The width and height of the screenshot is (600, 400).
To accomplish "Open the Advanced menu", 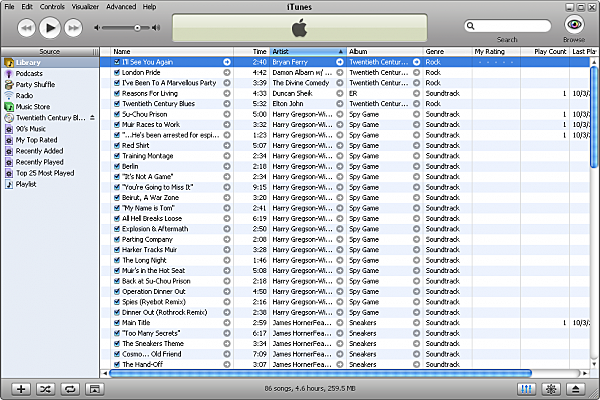I will click(x=121, y=7).
